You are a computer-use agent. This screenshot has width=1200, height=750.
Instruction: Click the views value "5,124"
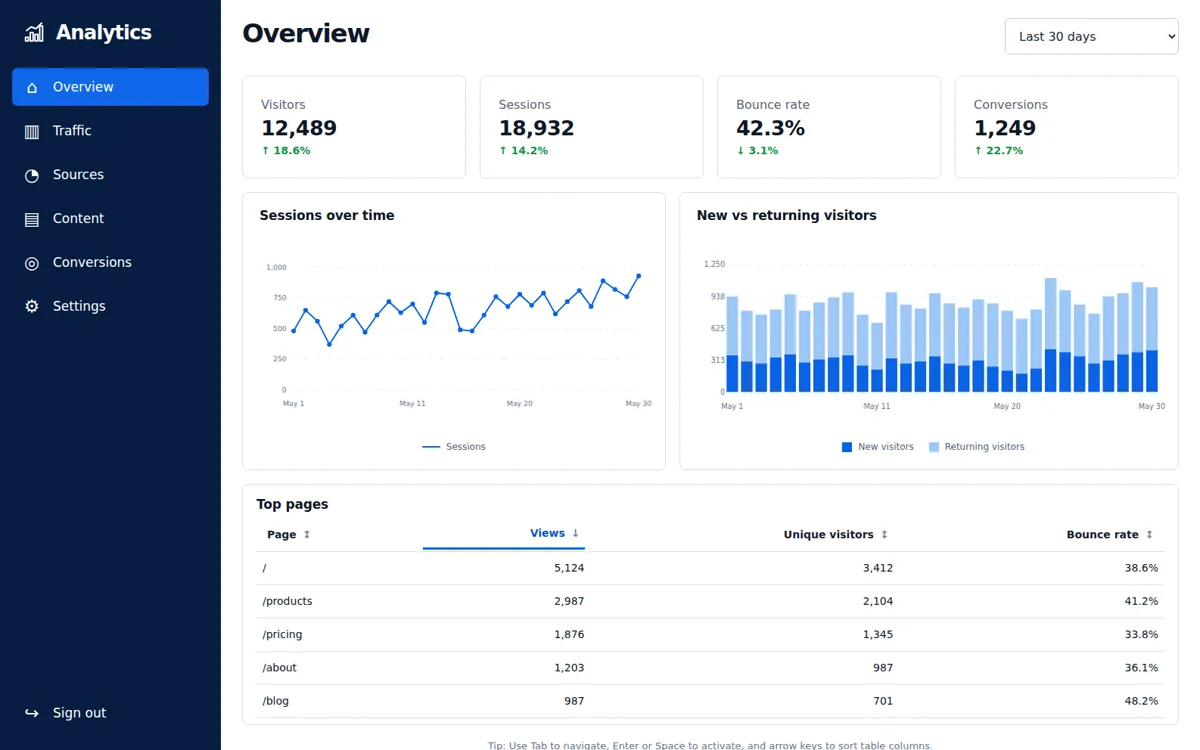pyautogui.click(x=569, y=568)
